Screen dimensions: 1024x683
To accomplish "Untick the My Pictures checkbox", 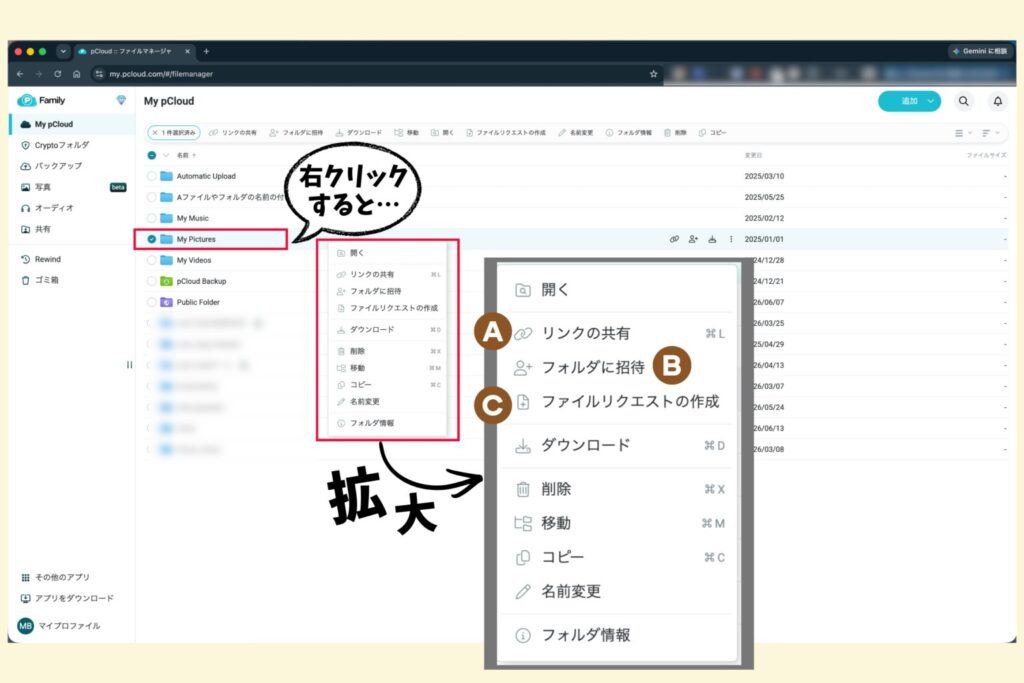I will pyautogui.click(x=152, y=239).
